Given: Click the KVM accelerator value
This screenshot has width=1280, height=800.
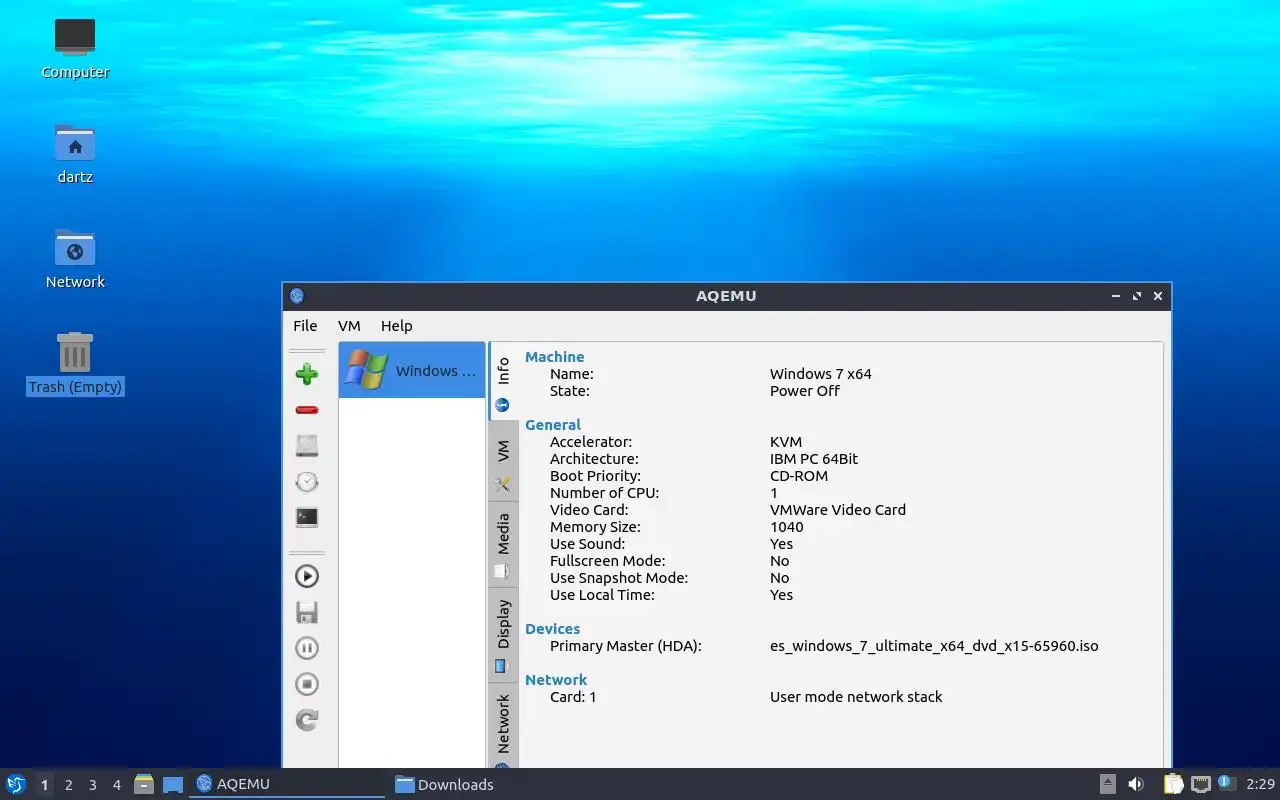Looking at the screenshot, I should (786, 442).
